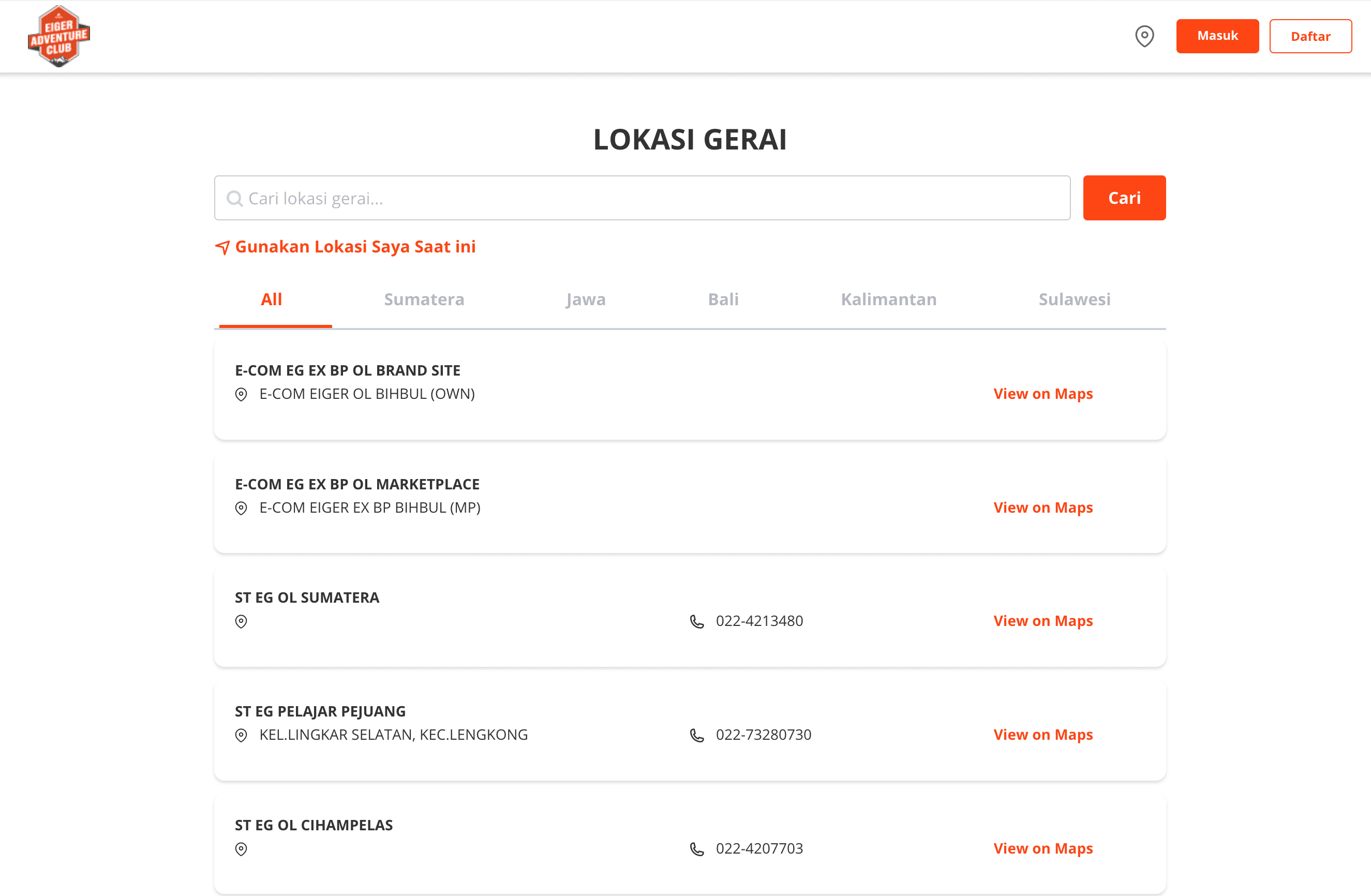The image size is (1371, 896).
Task: Click the Eiger Adventure Club logo
Action: (59, 36)
